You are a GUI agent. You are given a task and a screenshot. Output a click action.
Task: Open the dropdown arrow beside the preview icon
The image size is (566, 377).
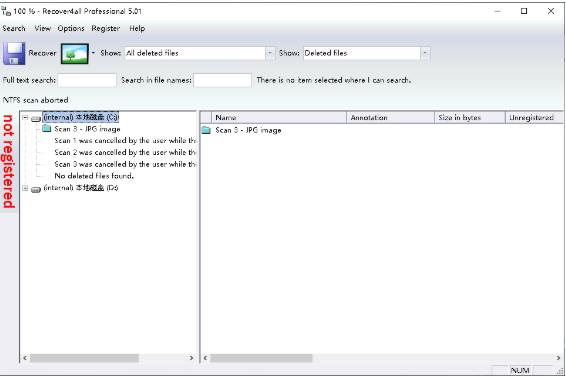93,53
